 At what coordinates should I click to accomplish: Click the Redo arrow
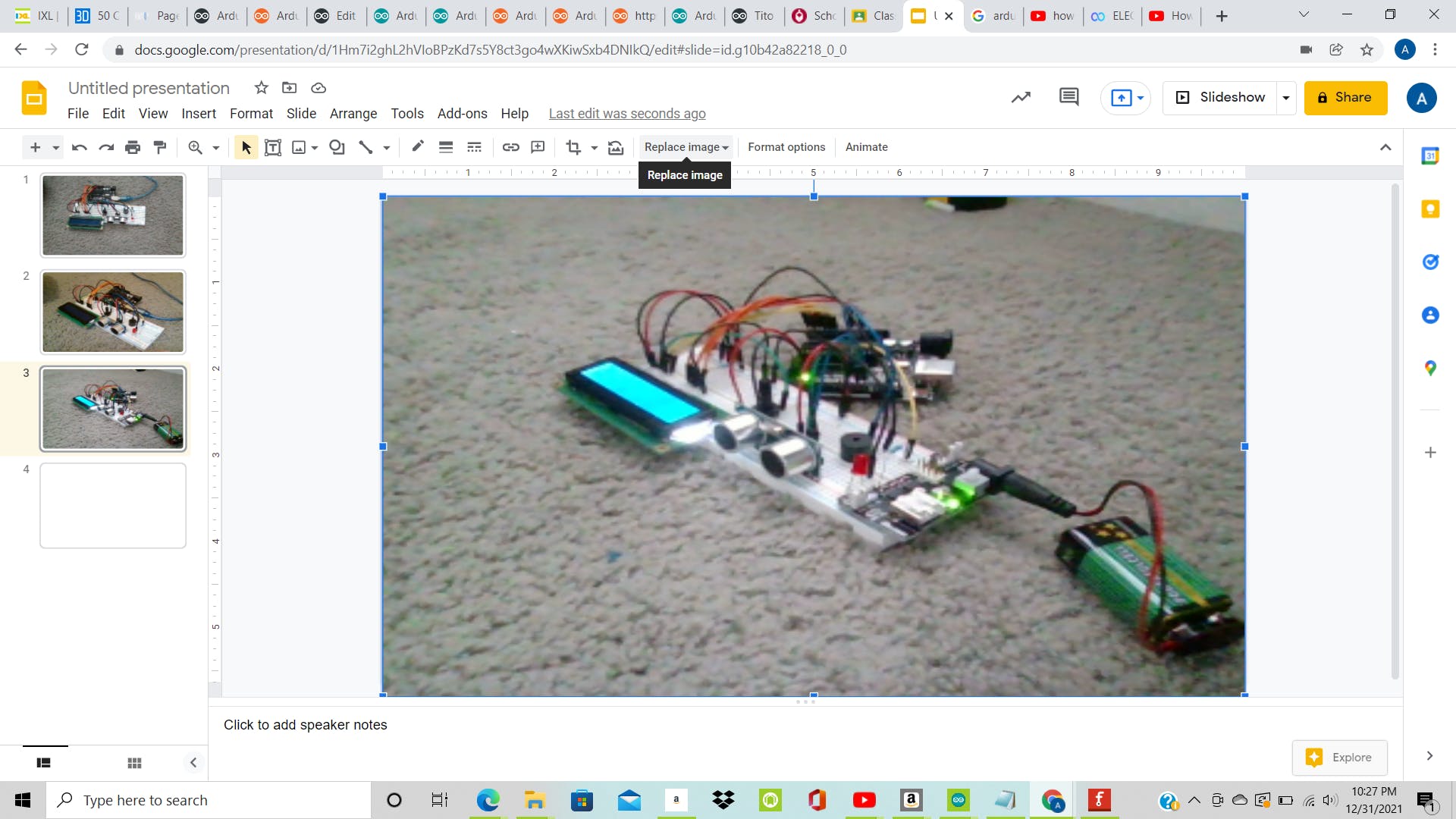[106, 147]
